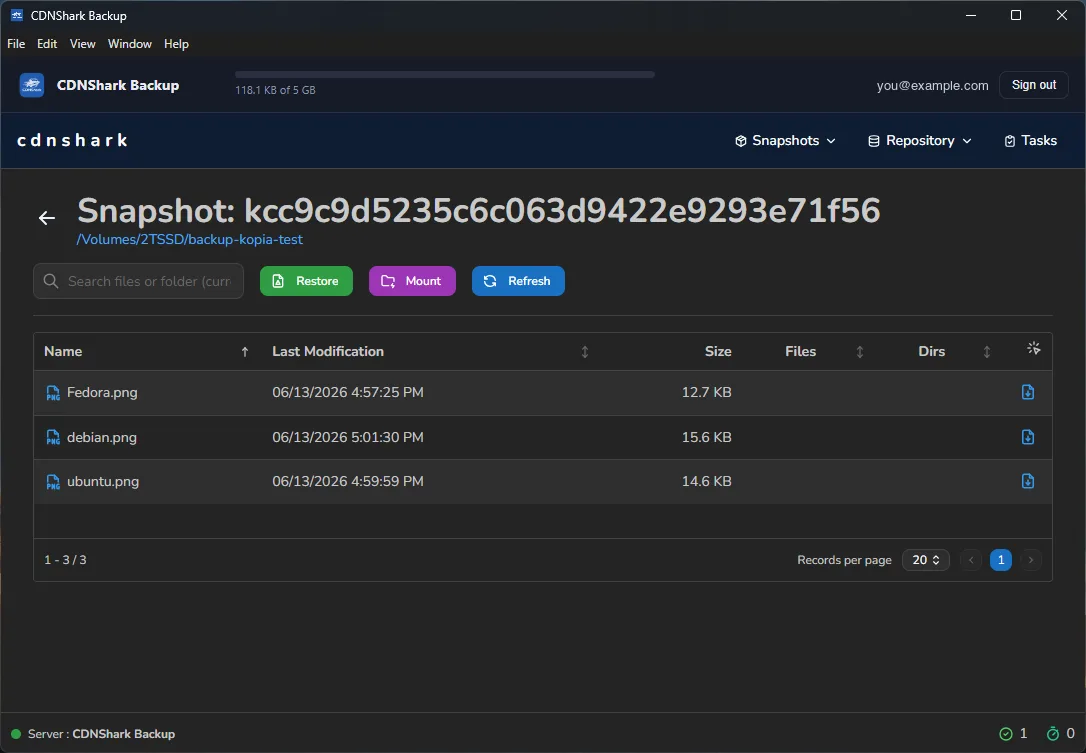Click the cdnshark wordmark in the navbar
Image resolution: width=1086 pixels, height=753 pixels.
(73, 141)
